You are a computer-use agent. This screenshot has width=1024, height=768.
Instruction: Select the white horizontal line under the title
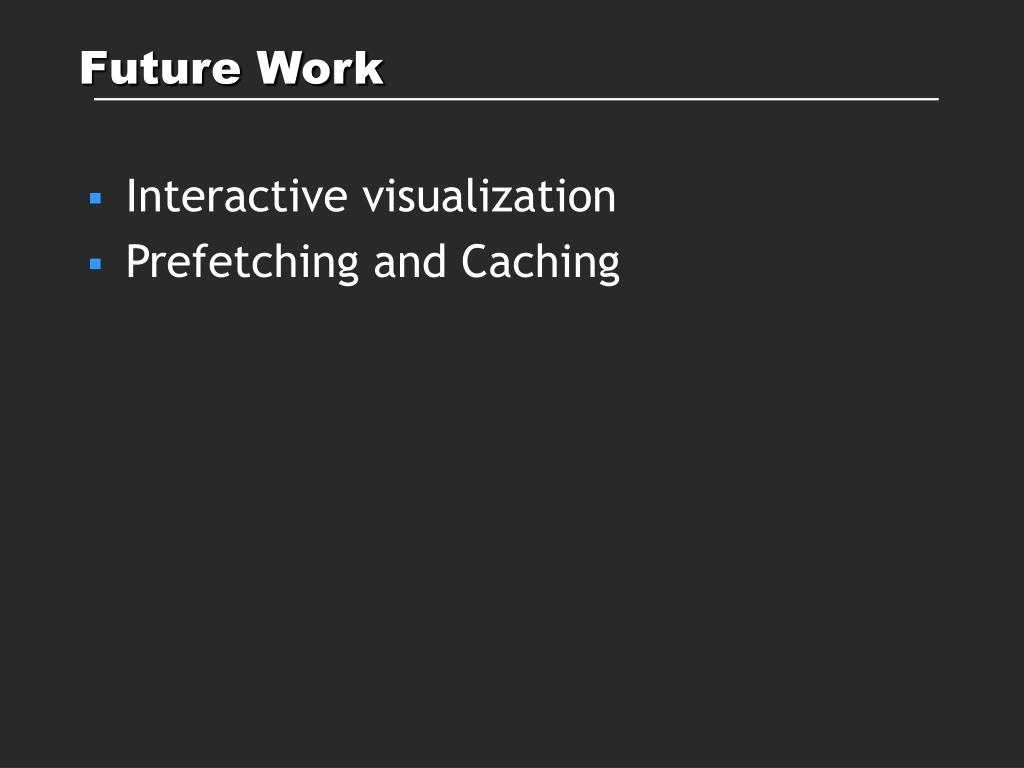tap(516, 99)
